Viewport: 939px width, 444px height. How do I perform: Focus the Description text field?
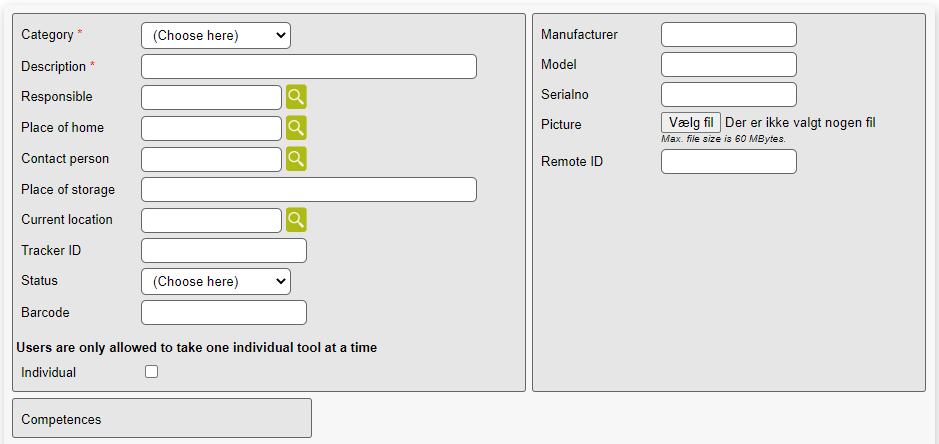click(308, 67)
